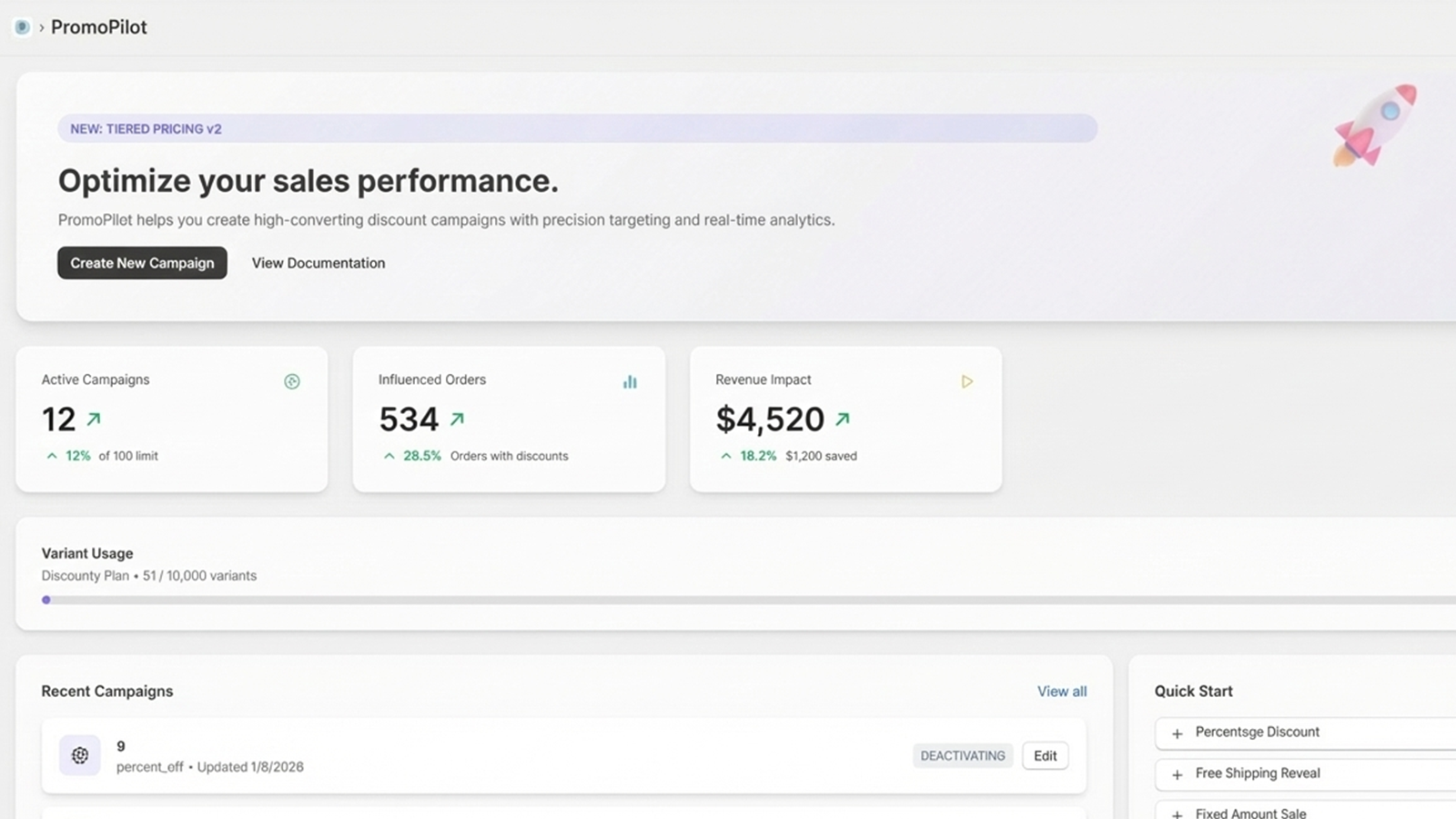Image resolution: width=1456 pixels, height=819 pixels.
Task: Click the New Tiered Pricing v2 banner
Action: click(577, 128)
